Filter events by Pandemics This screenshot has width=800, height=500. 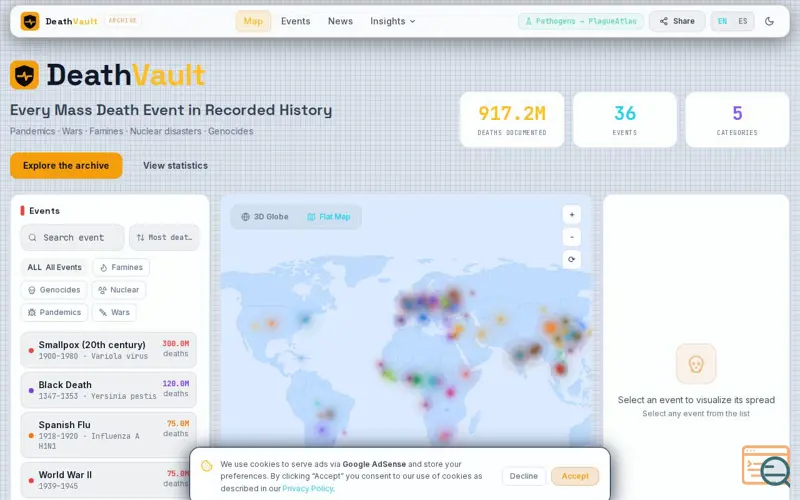click(x=55, y=312)
